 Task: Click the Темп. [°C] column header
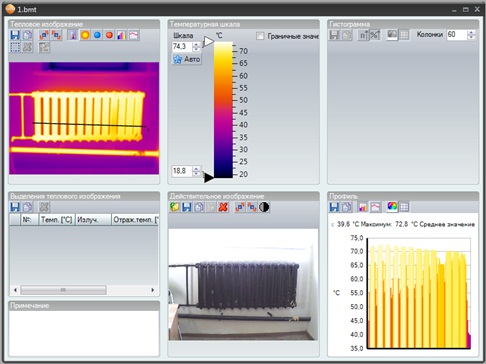coord(57,220)
